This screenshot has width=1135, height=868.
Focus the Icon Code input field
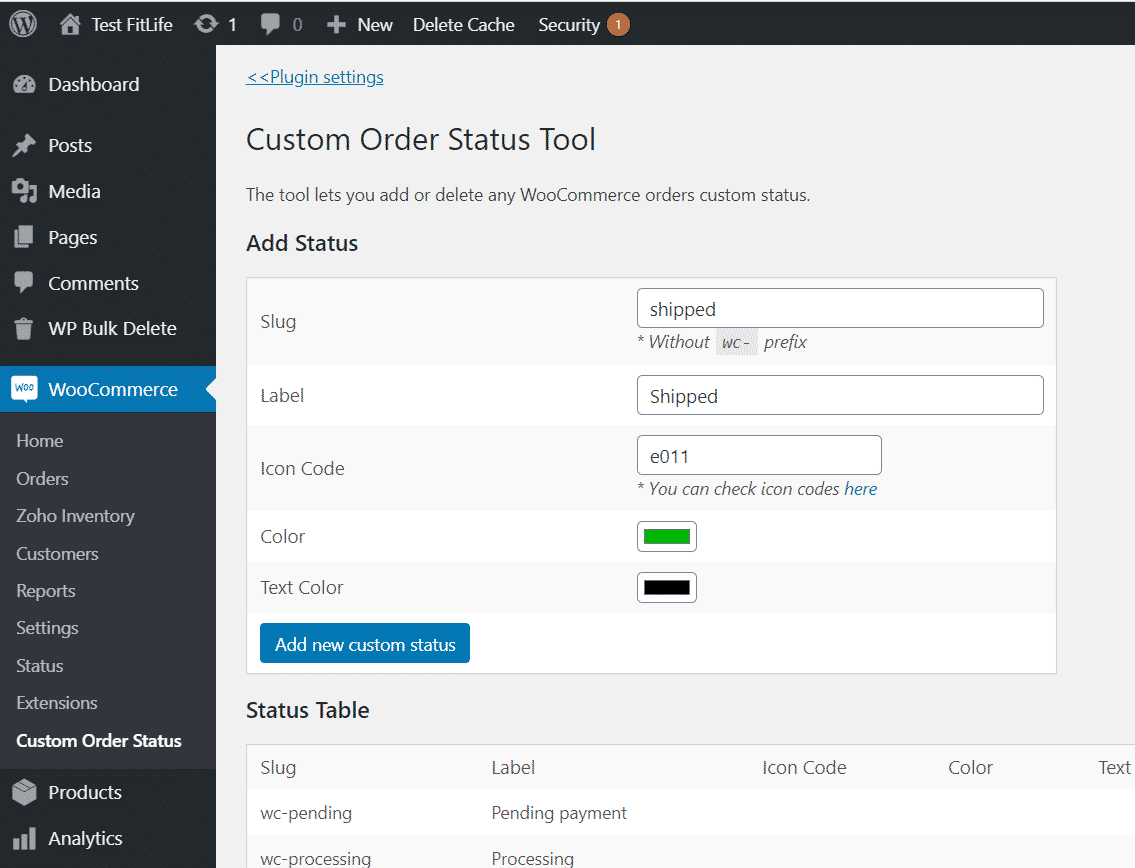pos(759,455)
